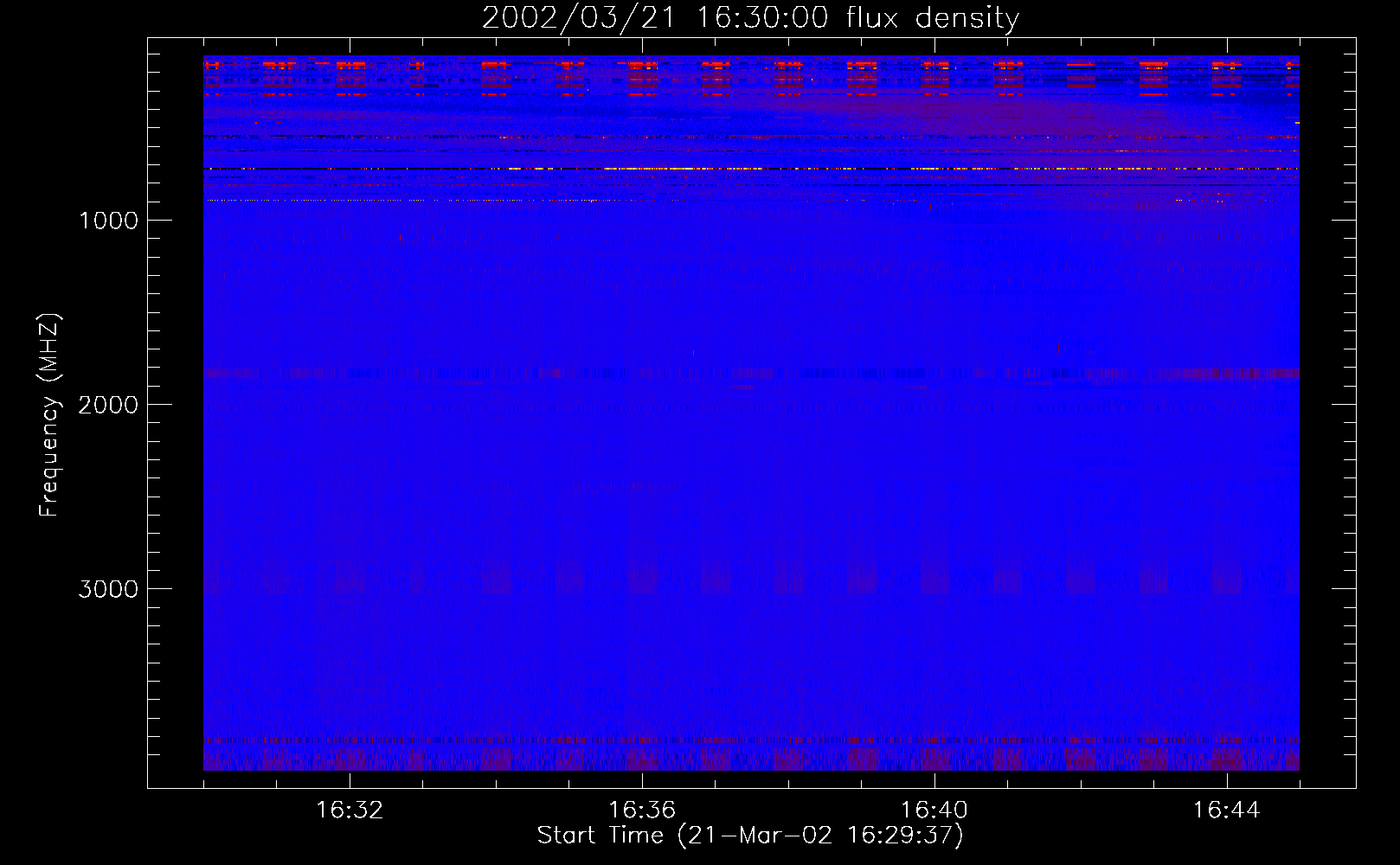Click the plot title '2002/03/21 16:30:00 flux density'
Viewport: 1400px width, 865px height.
tap(750, 18)
